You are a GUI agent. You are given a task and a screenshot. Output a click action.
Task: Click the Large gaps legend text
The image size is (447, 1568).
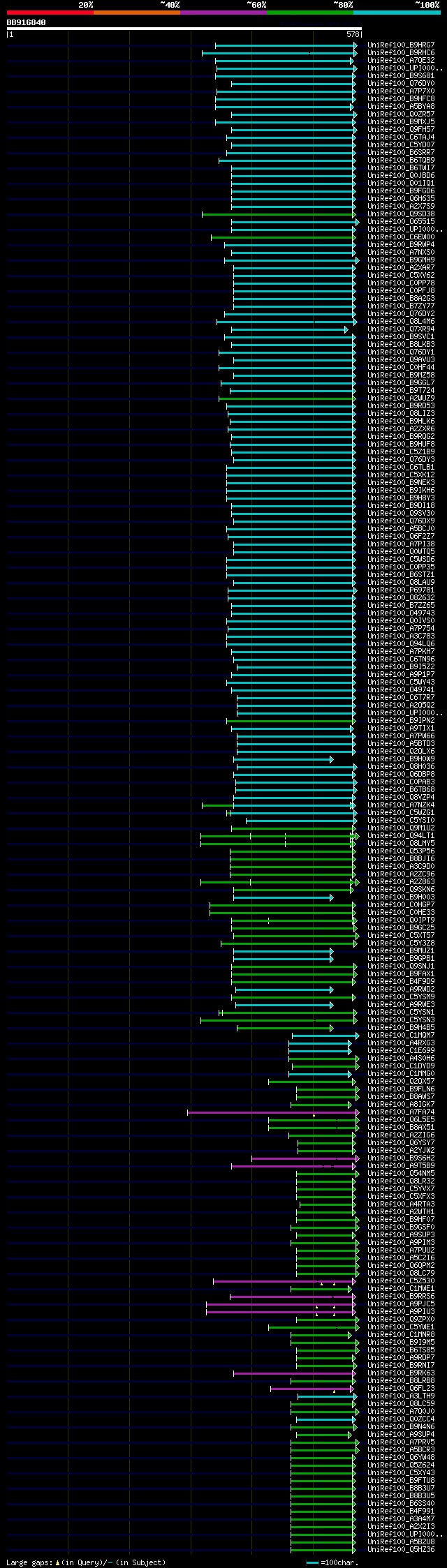pos(86,1562)
